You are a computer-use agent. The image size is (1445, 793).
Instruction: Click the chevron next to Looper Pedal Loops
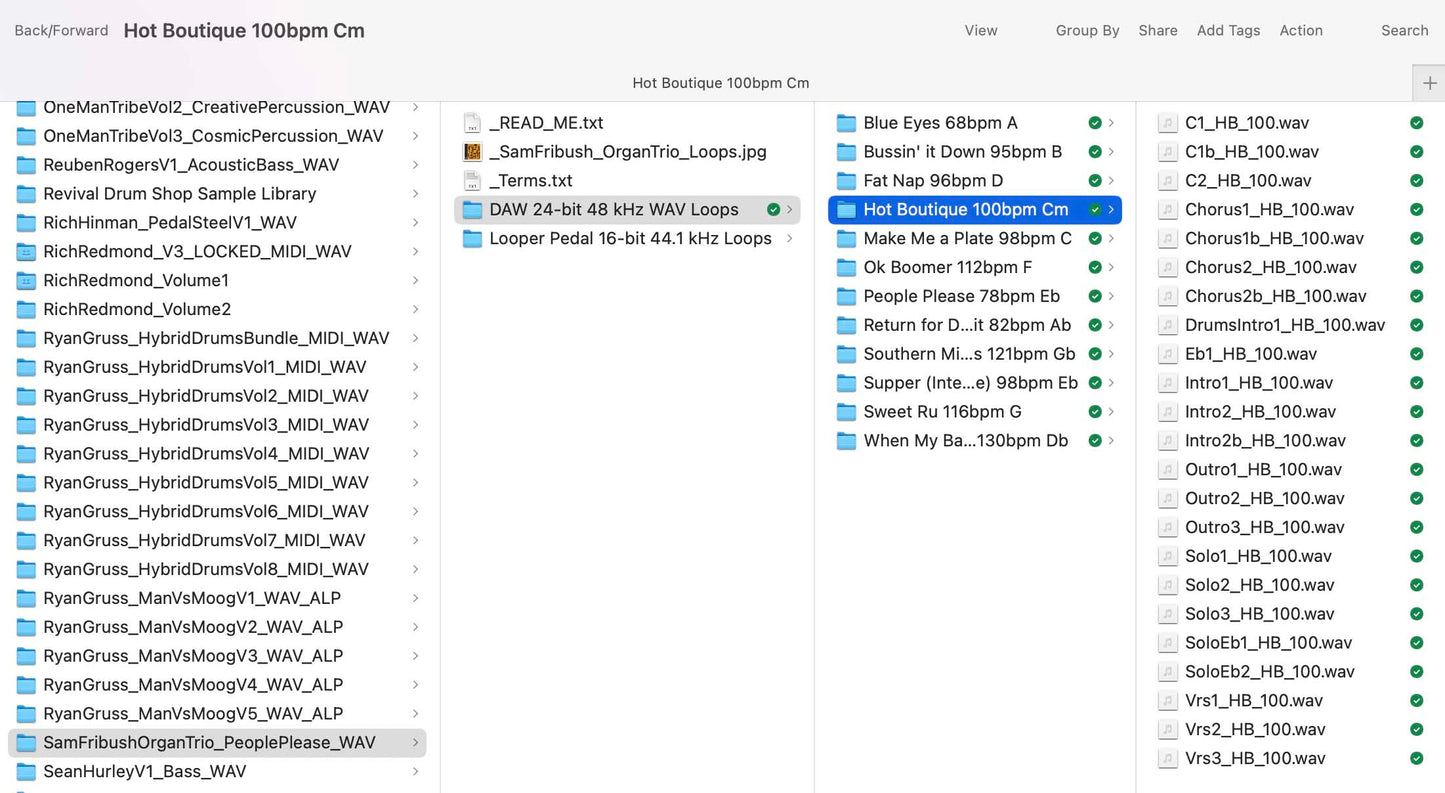[790, 239]
